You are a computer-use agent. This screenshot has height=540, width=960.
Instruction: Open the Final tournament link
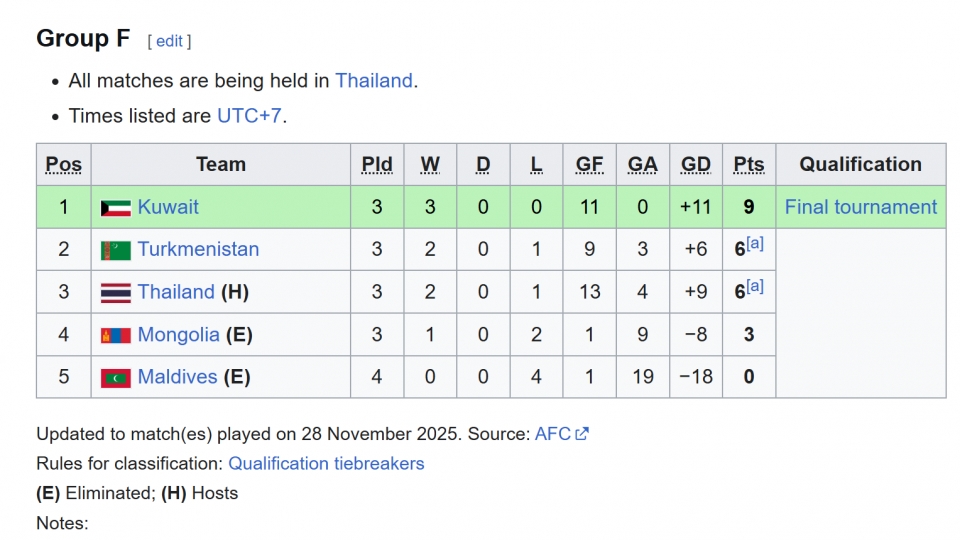860,207
